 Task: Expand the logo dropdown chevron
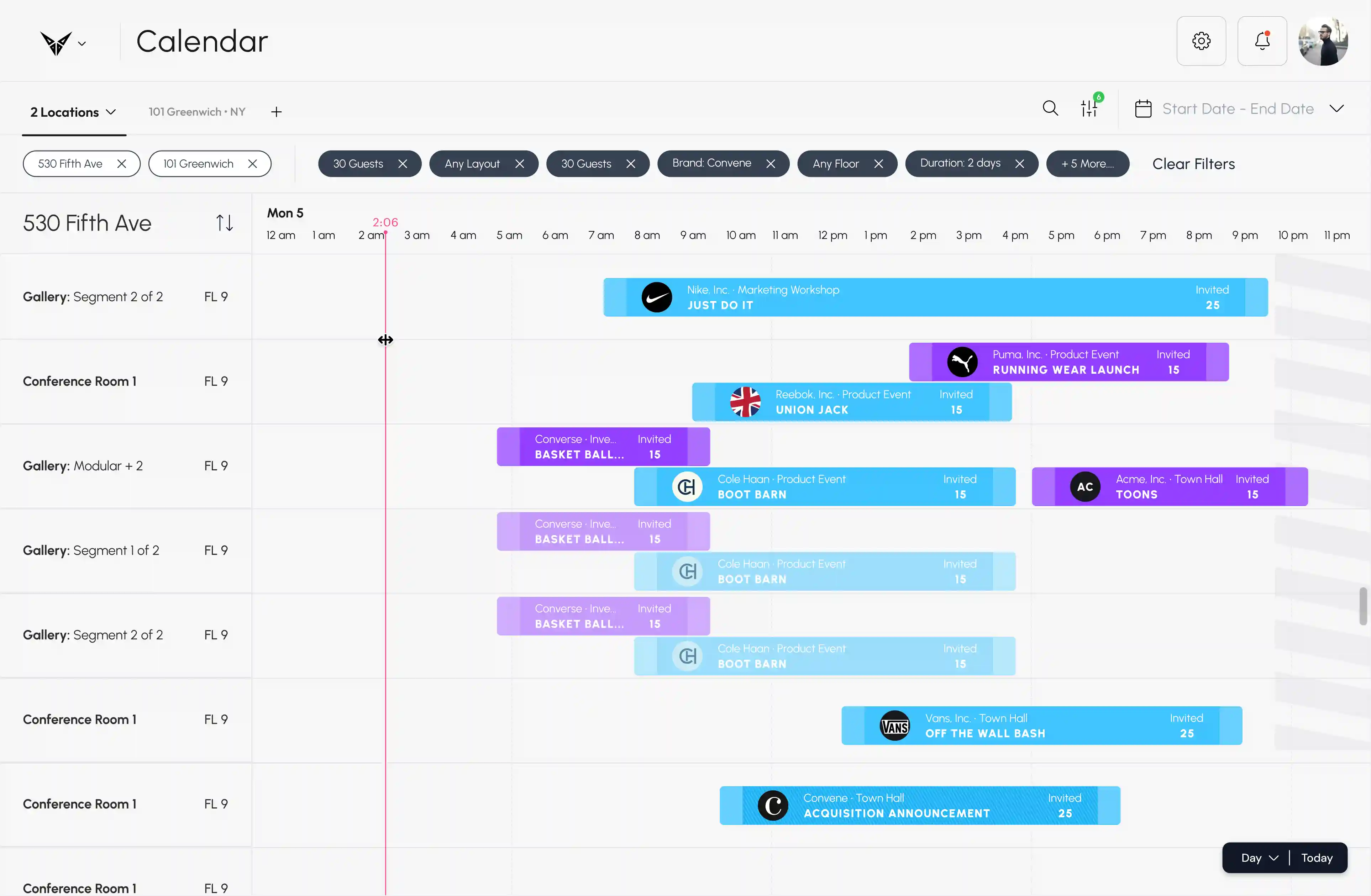[82, 43]
